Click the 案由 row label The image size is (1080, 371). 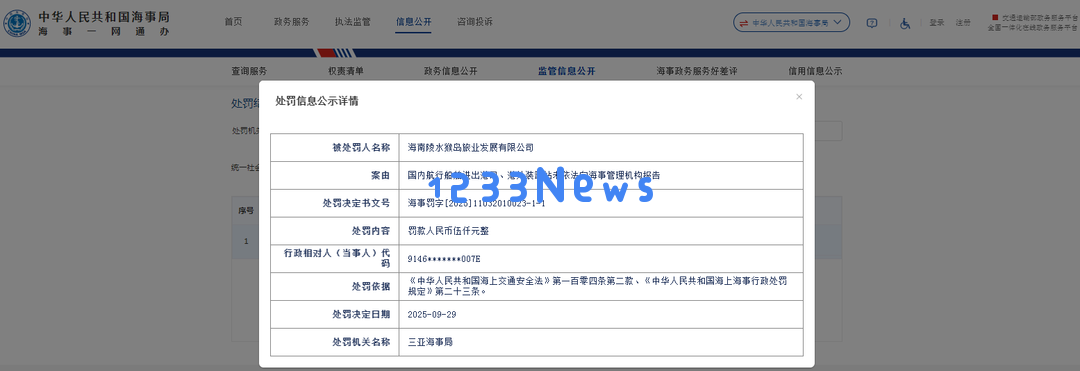coord(381,176)
